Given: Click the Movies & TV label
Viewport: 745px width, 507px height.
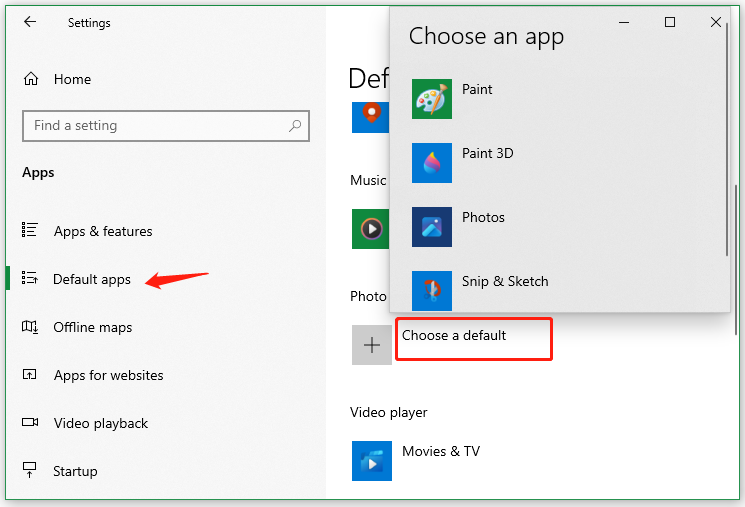Looking at the screenshot, I should point(441,451).
